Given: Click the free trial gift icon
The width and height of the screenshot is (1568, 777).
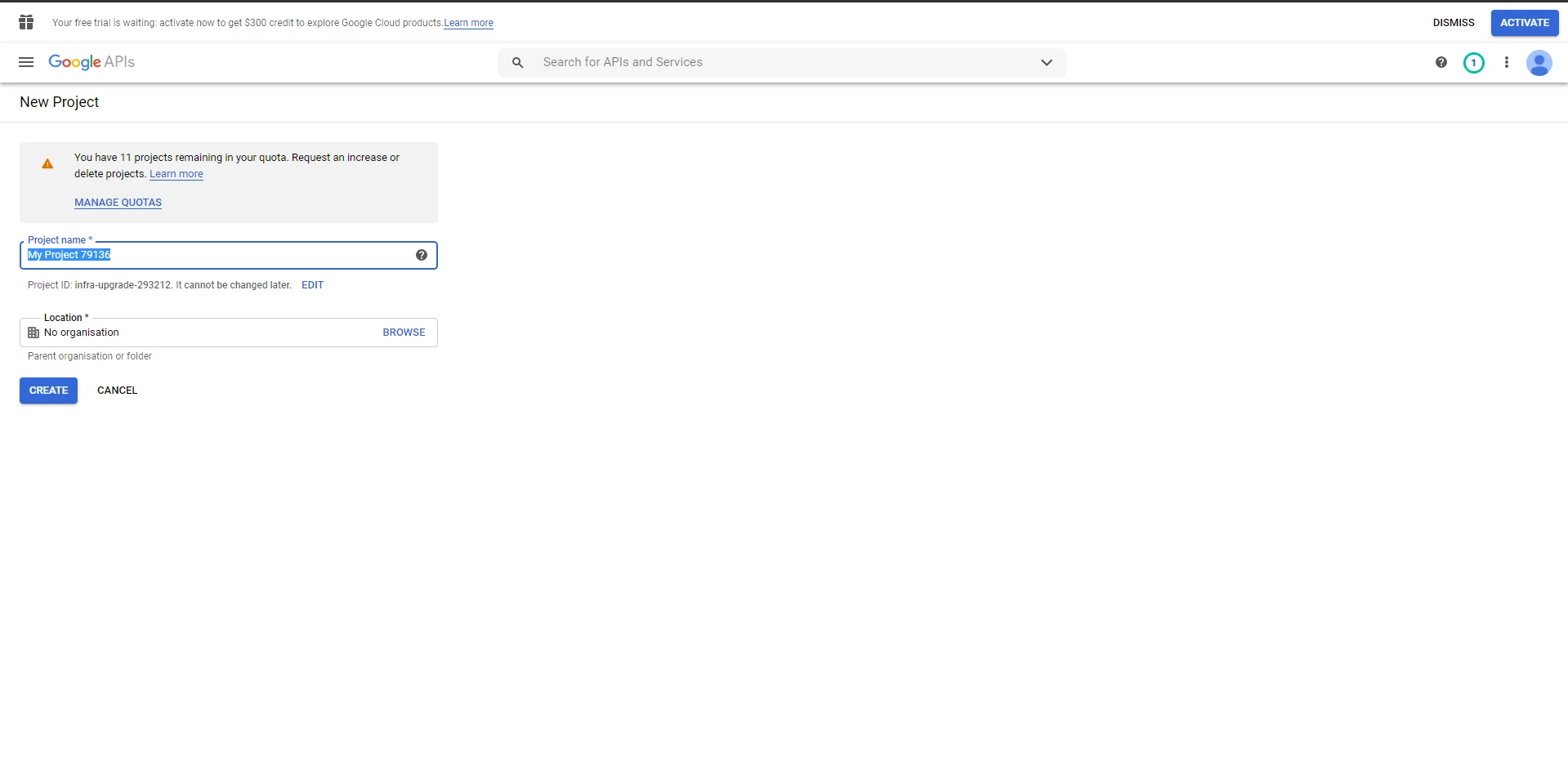Looking at the screenshot, I should pyautogui.click(x=26, y=22).
